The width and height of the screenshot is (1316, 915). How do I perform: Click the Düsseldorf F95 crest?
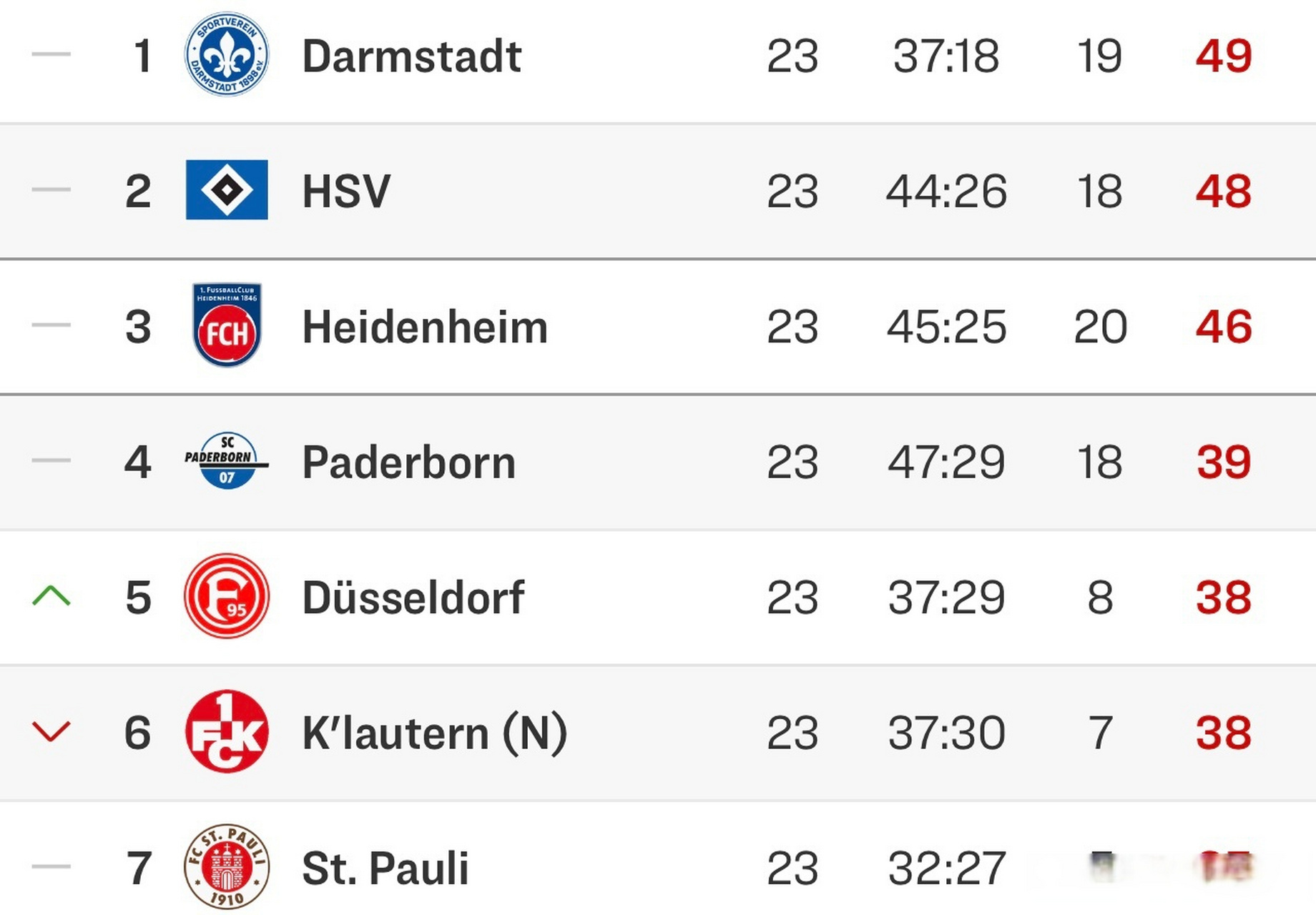coord(227,596)
